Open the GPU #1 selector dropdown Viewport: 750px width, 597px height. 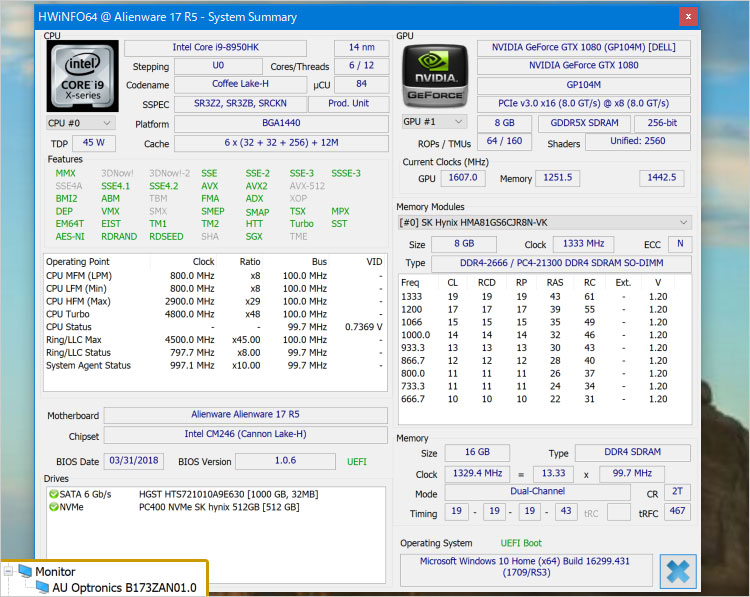point(434,122)
